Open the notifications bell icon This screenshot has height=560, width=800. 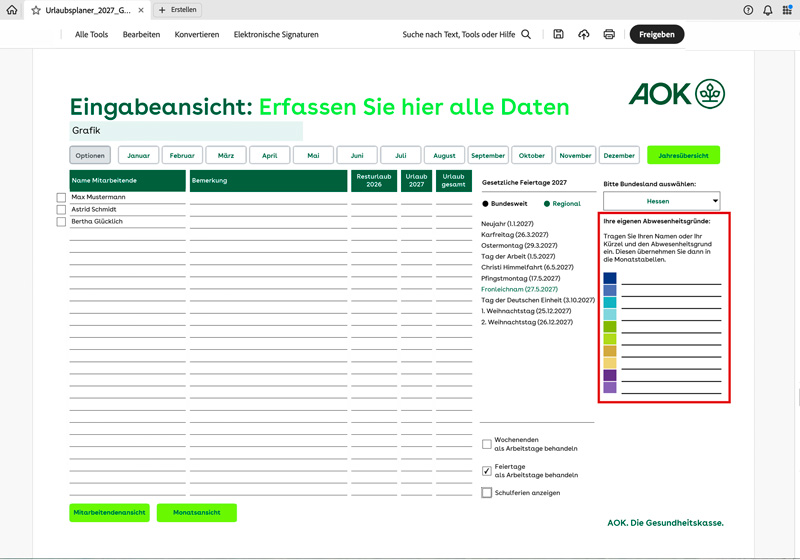(x=768, y=10)
